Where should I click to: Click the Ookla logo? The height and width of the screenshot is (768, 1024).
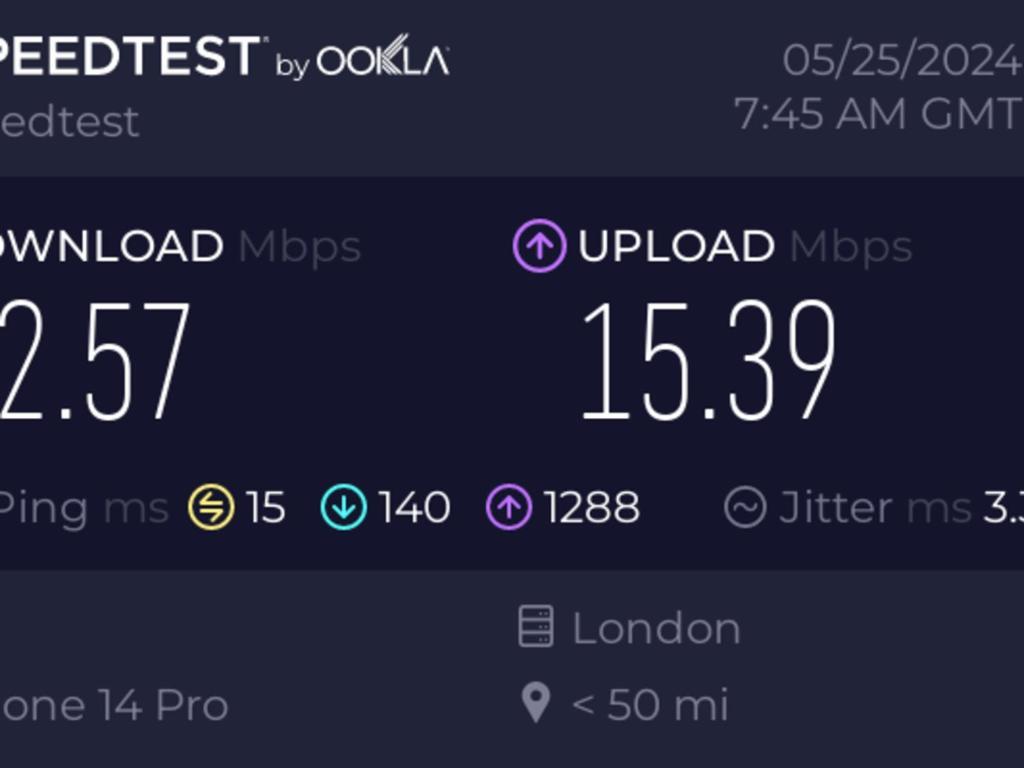(x=383, y=56)
